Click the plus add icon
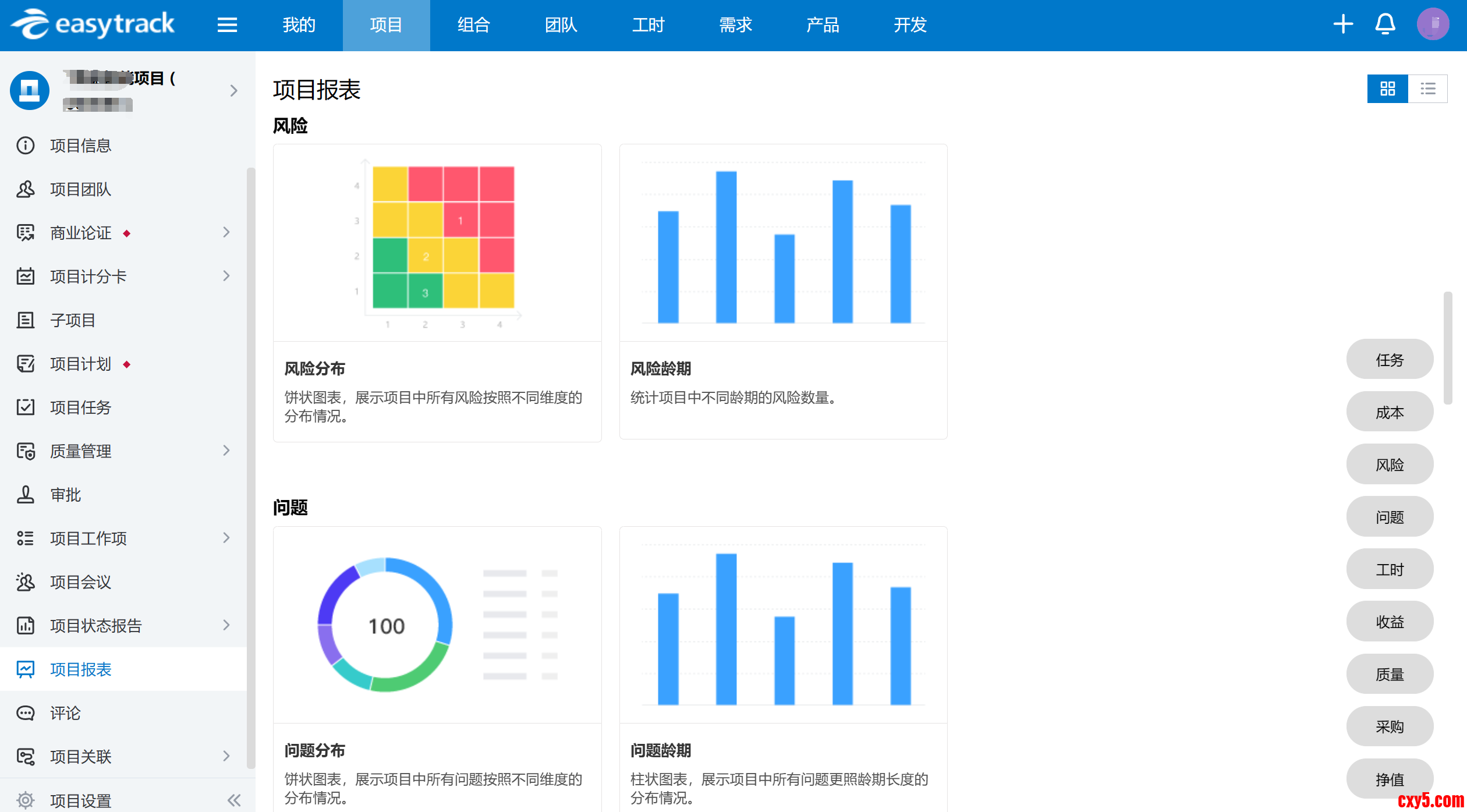Screen dimensions: 1467x812 coord(1343,24)
